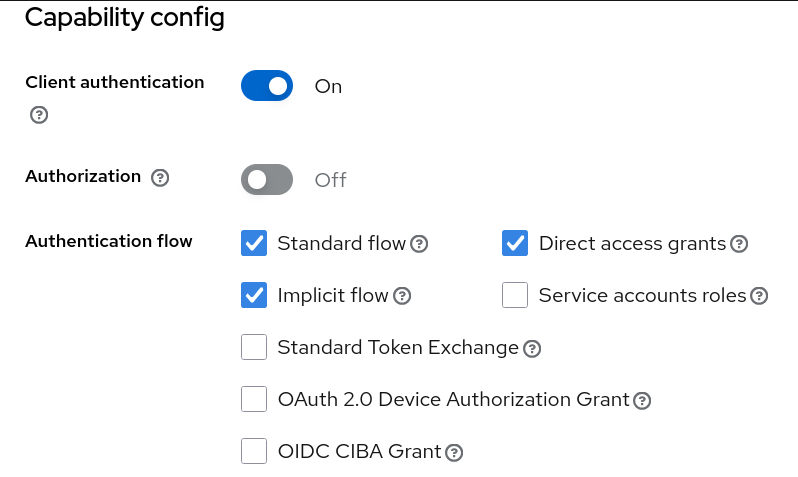798x477 pixels.
Task: Enable Service accounts roles checkbox
Action: click(515, 295)
